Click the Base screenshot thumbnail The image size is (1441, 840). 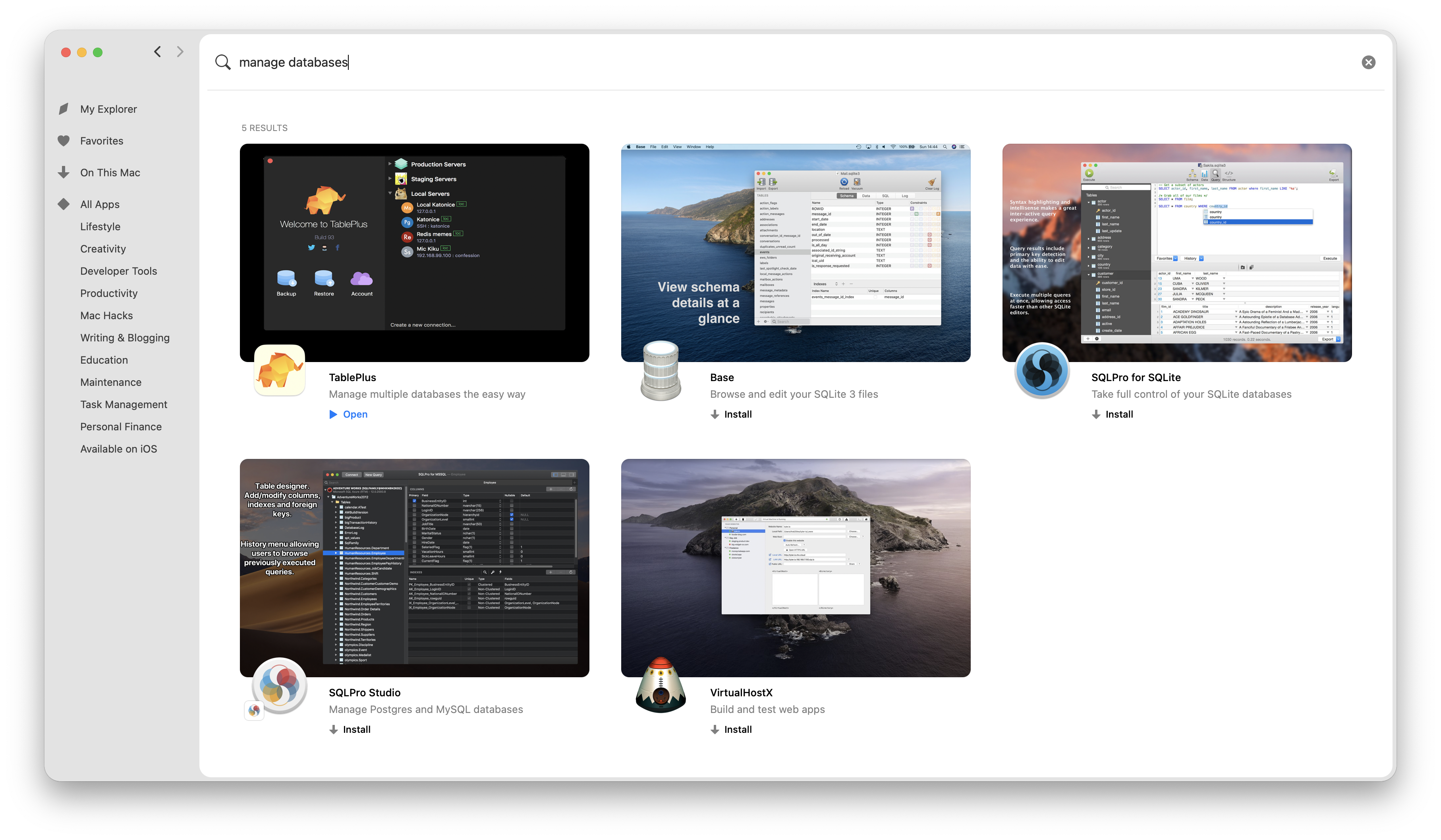[796, 252]
